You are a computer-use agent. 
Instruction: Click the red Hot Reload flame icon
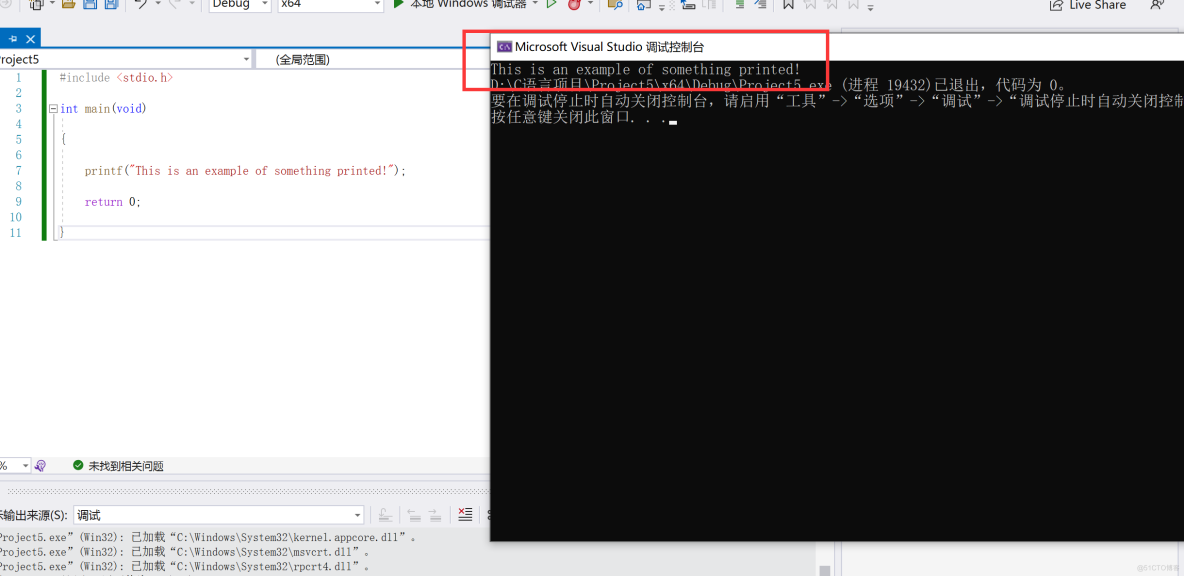pos(574,5)
